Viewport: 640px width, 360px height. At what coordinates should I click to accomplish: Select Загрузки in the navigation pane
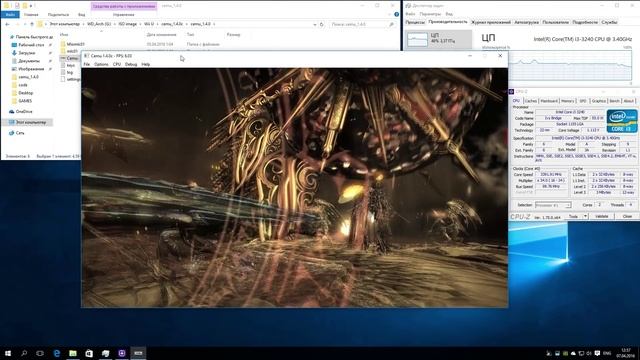[27, 53]
